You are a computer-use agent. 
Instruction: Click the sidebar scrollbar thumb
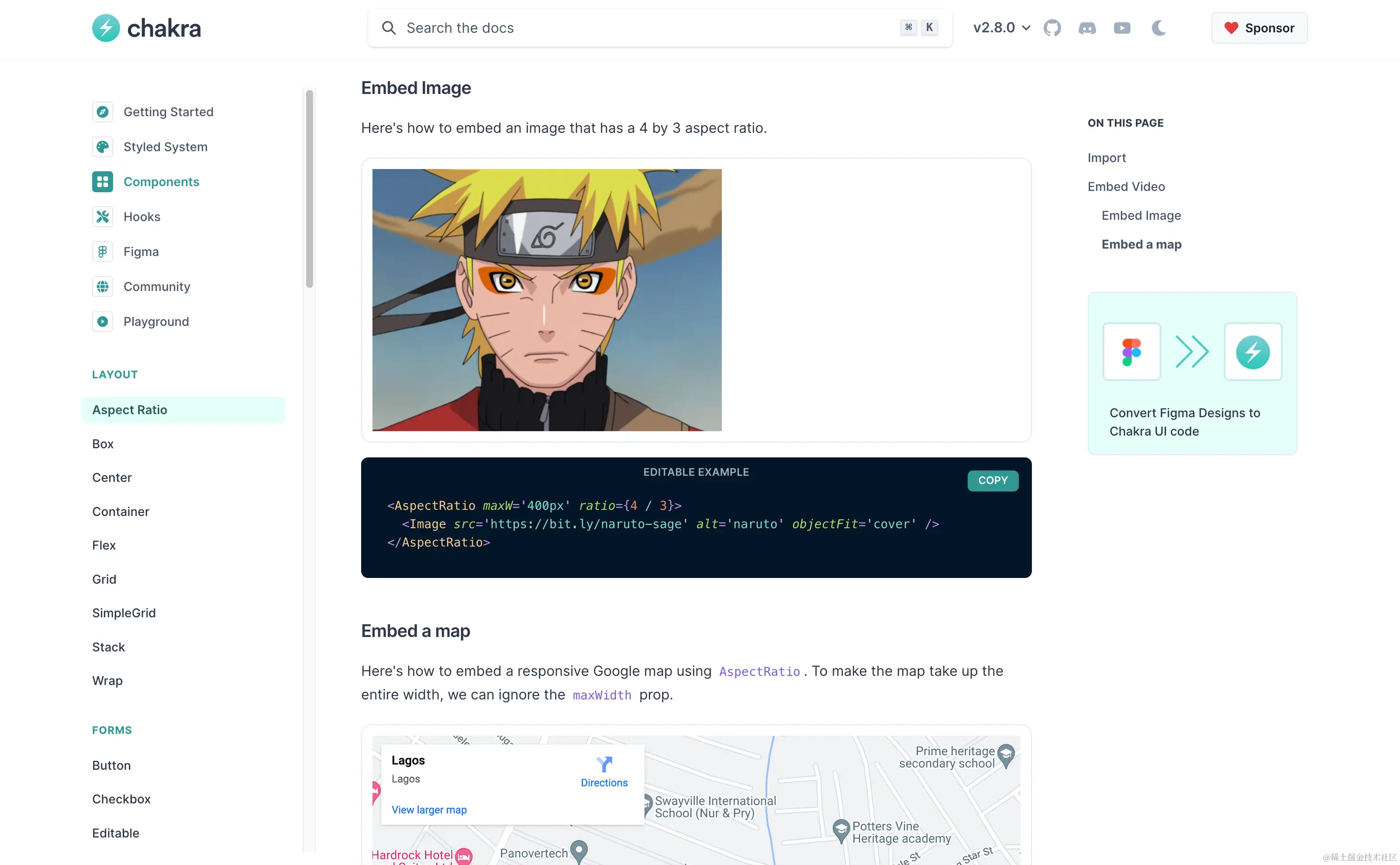pos(309,189)
